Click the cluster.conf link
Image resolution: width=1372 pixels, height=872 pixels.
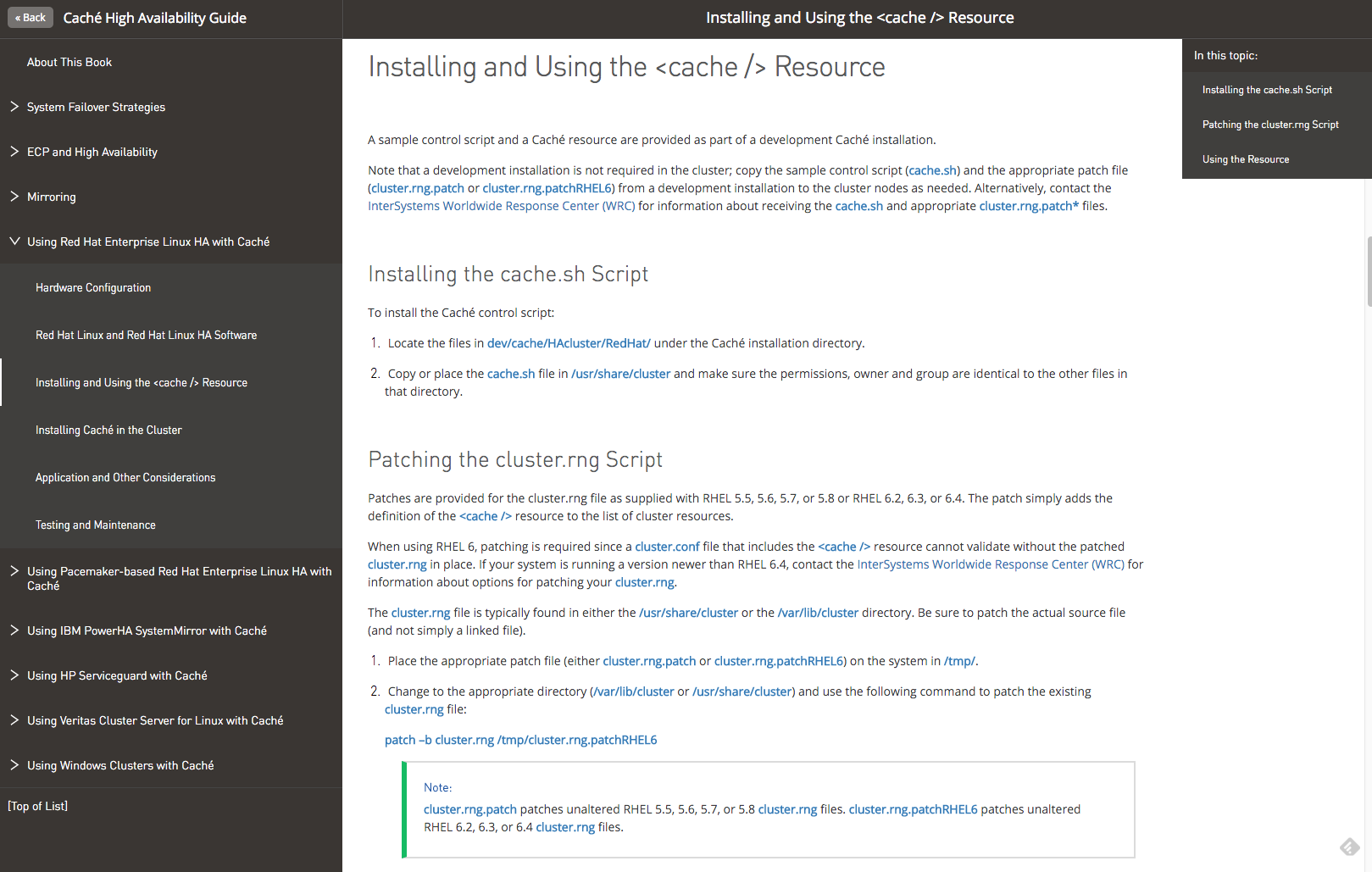[x=668, y=547]
